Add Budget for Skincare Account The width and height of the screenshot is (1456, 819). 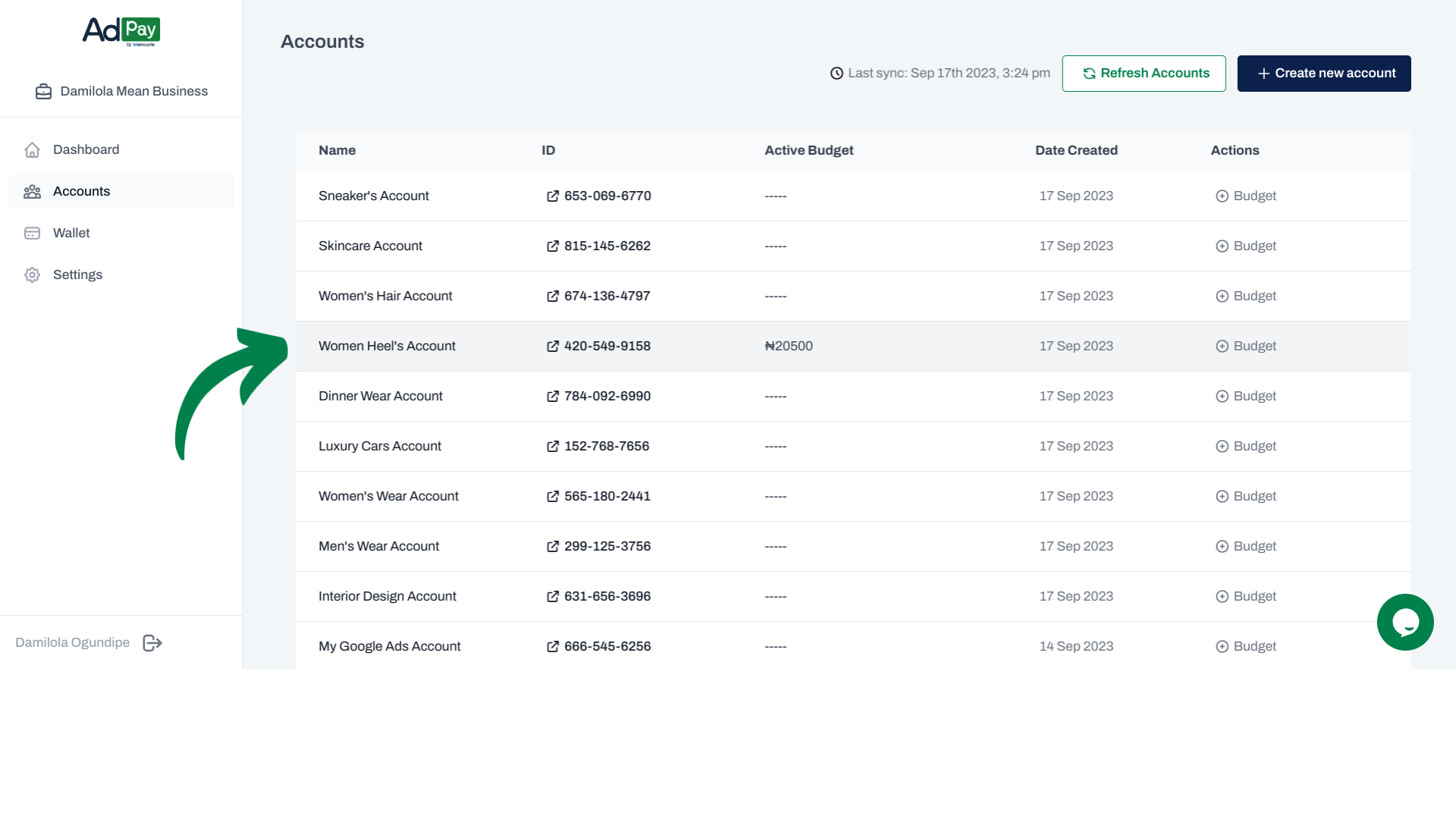(1246, 246)
